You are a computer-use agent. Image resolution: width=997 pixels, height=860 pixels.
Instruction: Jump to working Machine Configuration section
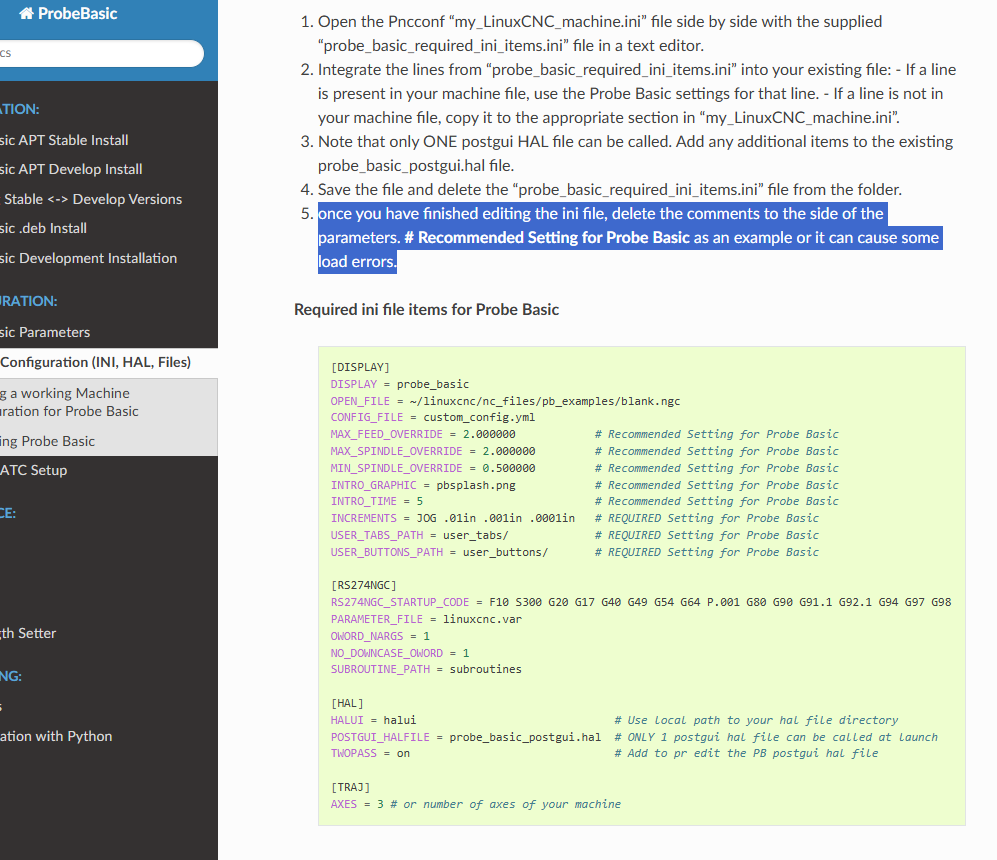click(x=69, y=402)
